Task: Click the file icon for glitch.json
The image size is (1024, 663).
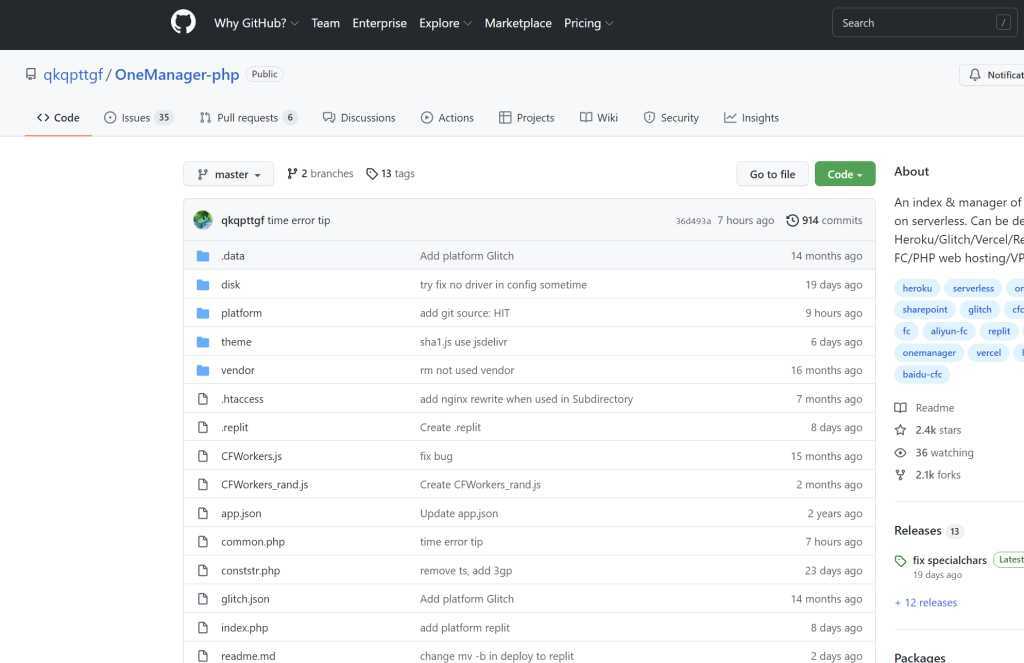Action: point(203,599)
